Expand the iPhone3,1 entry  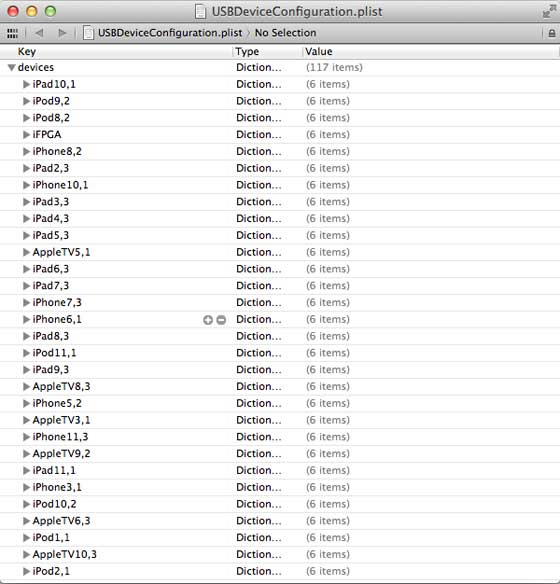point(26,487)
